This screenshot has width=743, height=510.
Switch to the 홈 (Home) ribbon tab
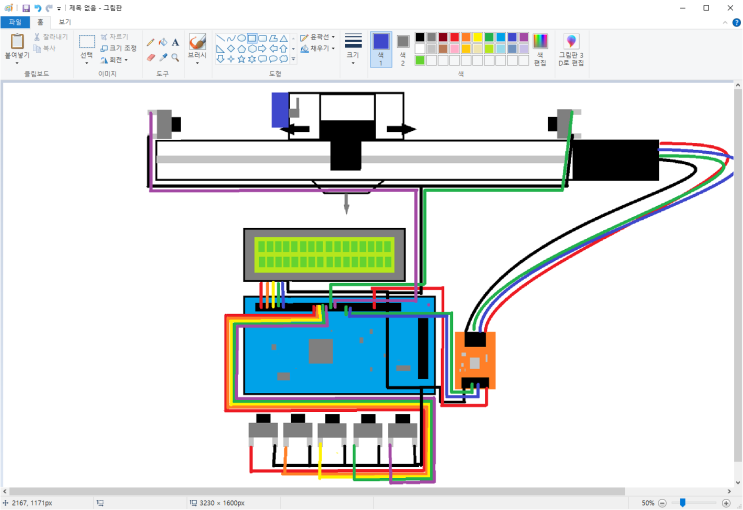tap(40, 22)
